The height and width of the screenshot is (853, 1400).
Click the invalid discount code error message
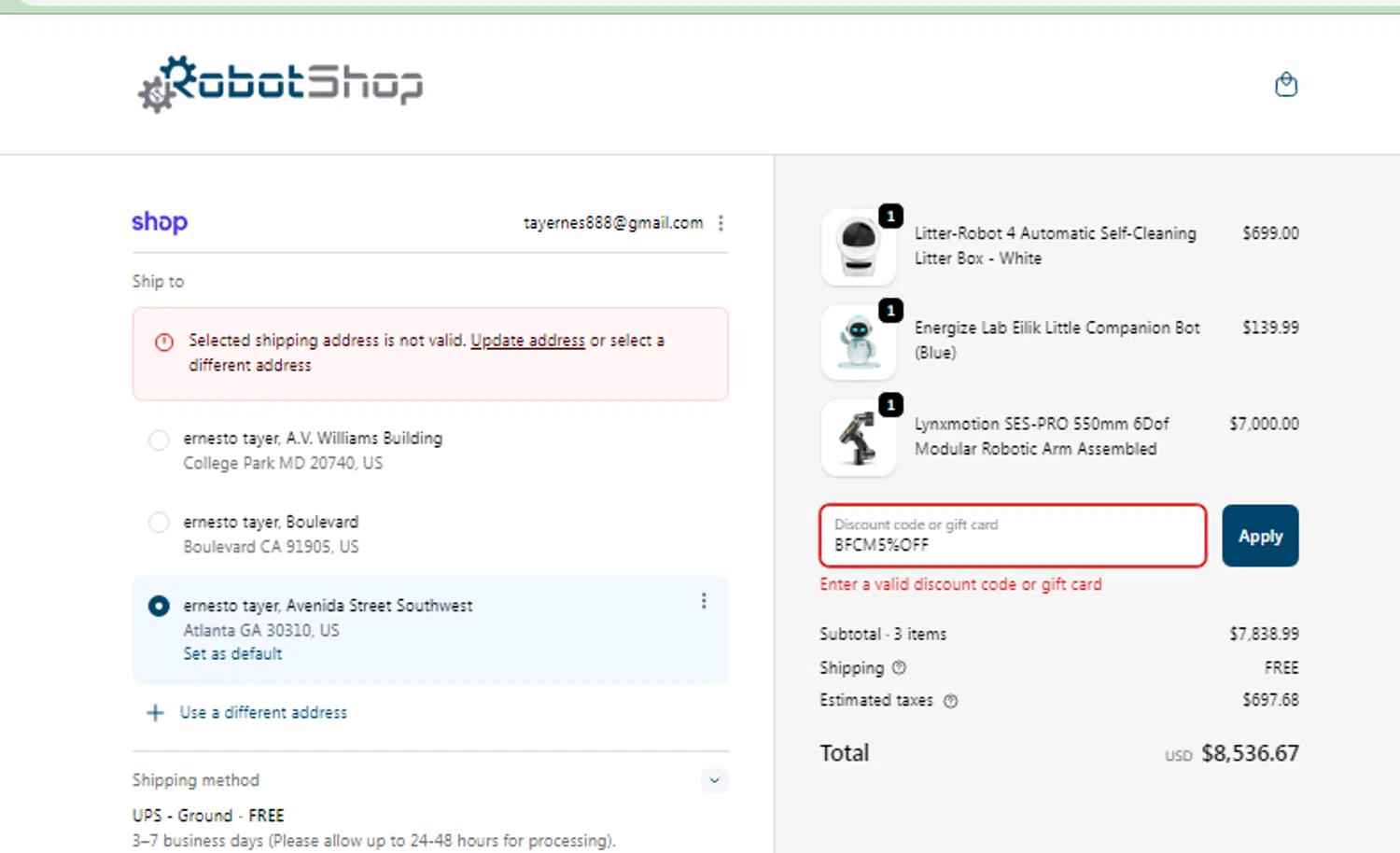960,584
